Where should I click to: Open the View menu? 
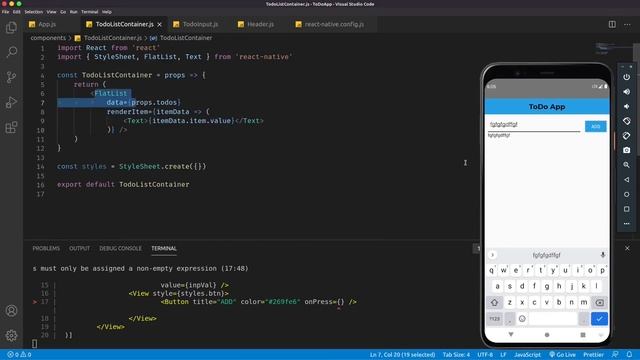tap(51, 12)
